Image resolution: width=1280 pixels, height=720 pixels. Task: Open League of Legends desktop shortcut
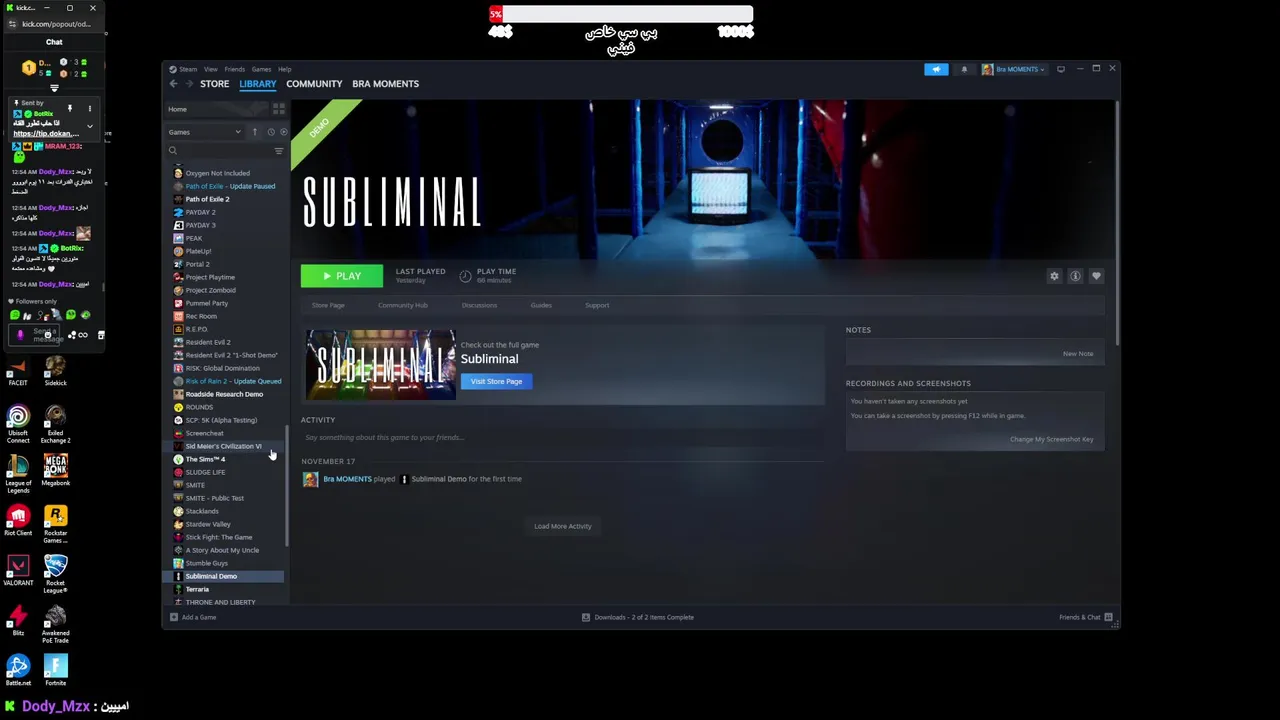tap(18, 474)
